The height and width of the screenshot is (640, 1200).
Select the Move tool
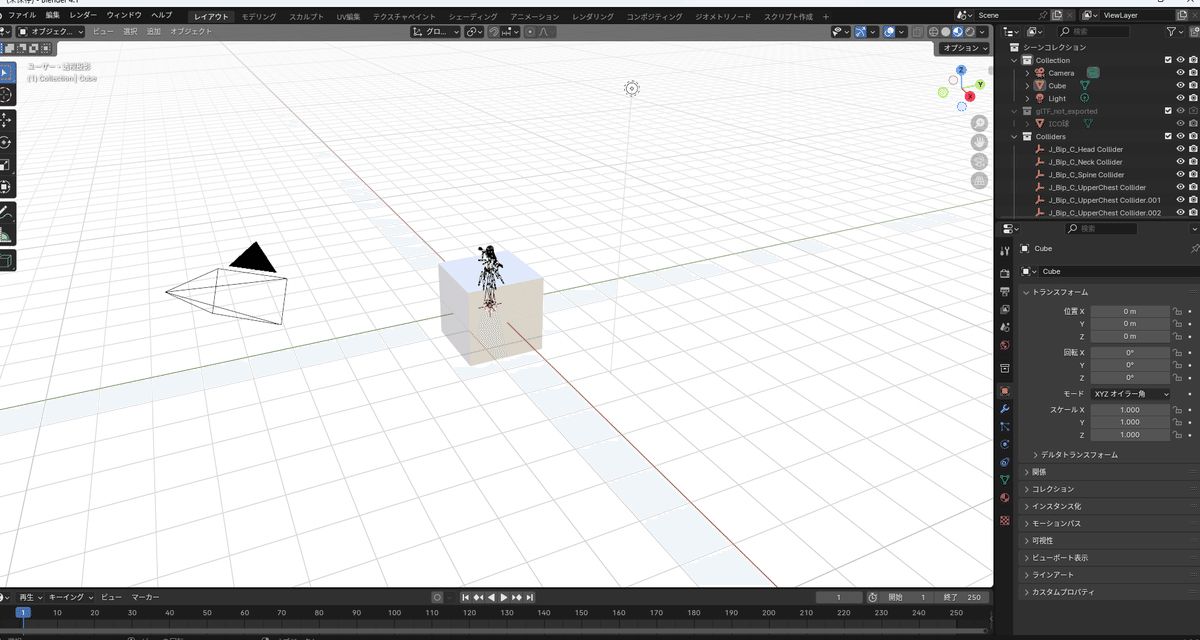point(5,120)
